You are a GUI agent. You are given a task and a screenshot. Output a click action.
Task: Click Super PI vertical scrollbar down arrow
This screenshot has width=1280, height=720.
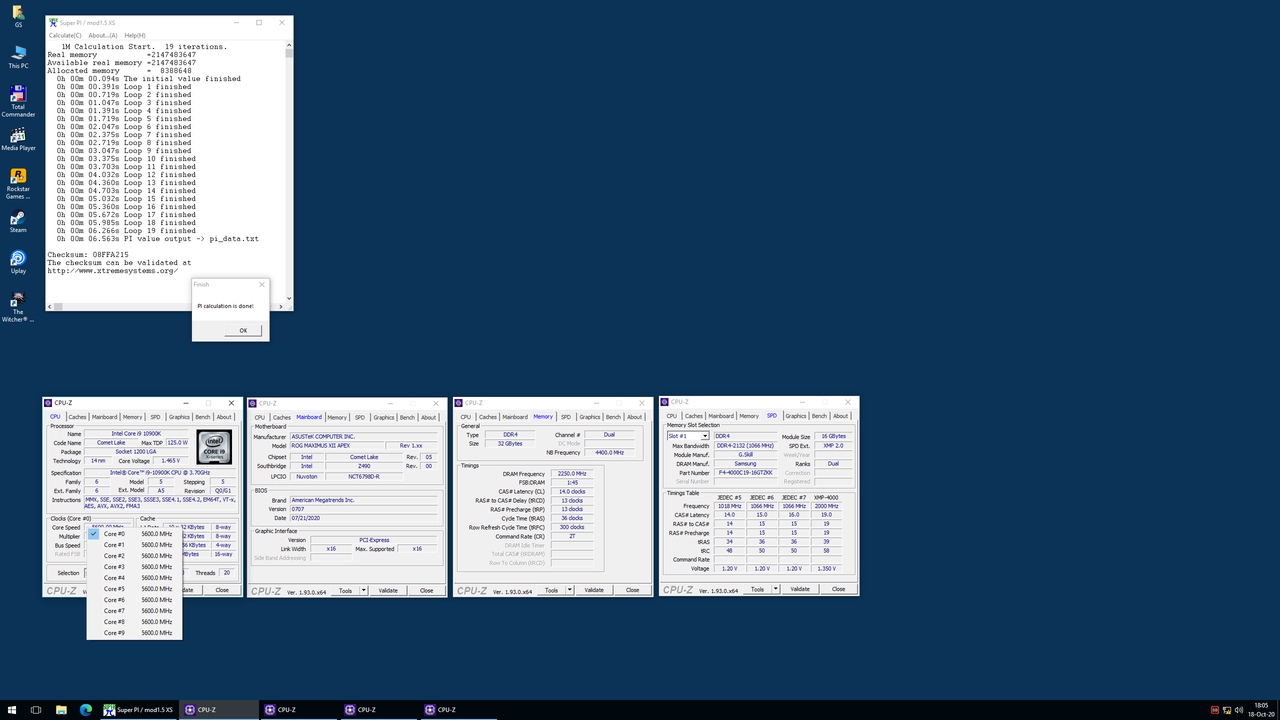click(289, 297)
